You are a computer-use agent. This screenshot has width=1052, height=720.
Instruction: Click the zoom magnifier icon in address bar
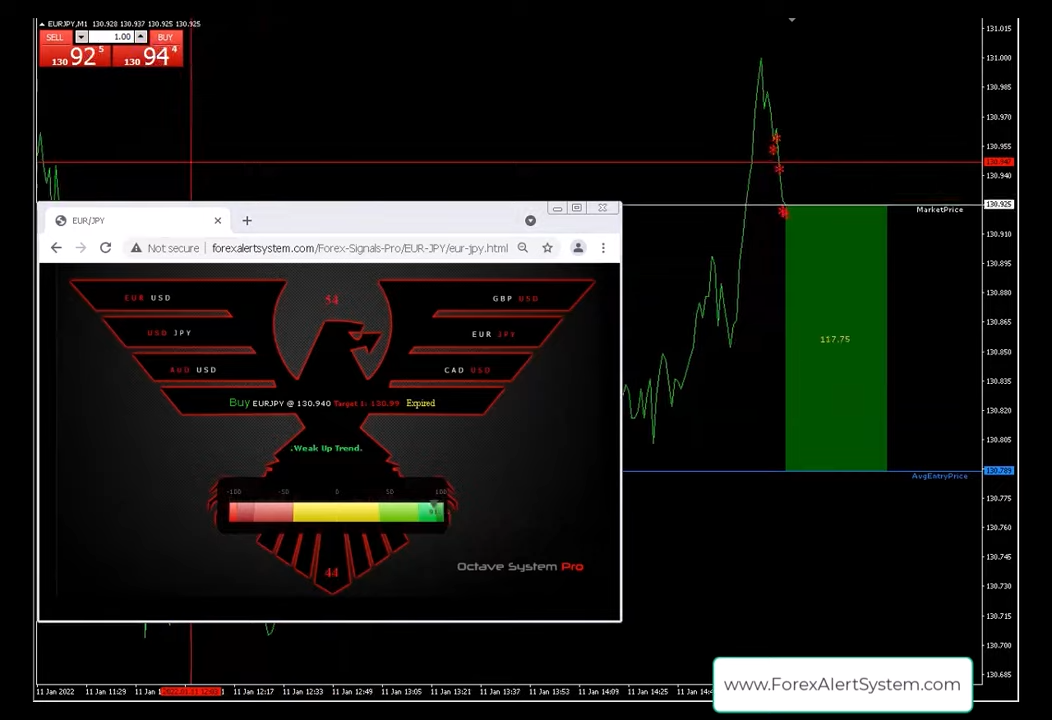point(523,248)
